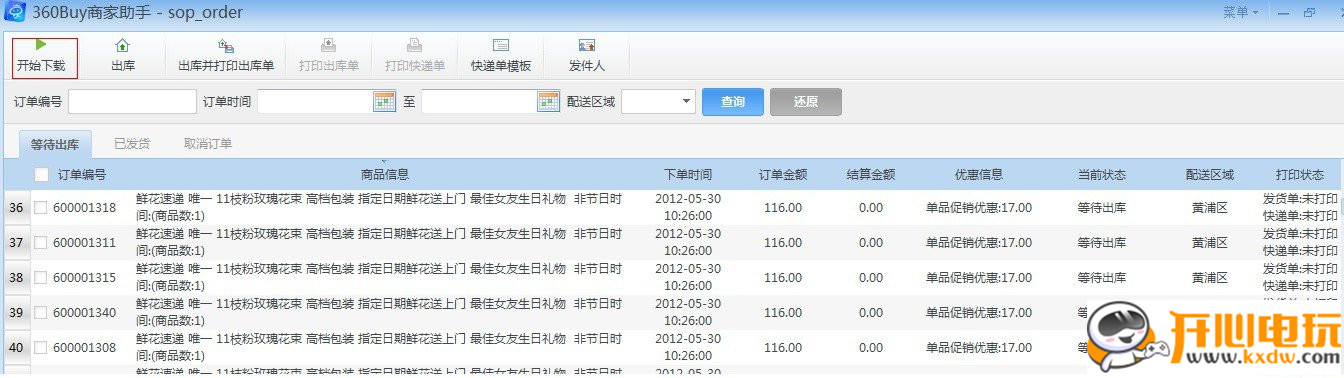The image size is (1344, 378).
Task: Open the start date calendar picker
Action: pos(384,101)
